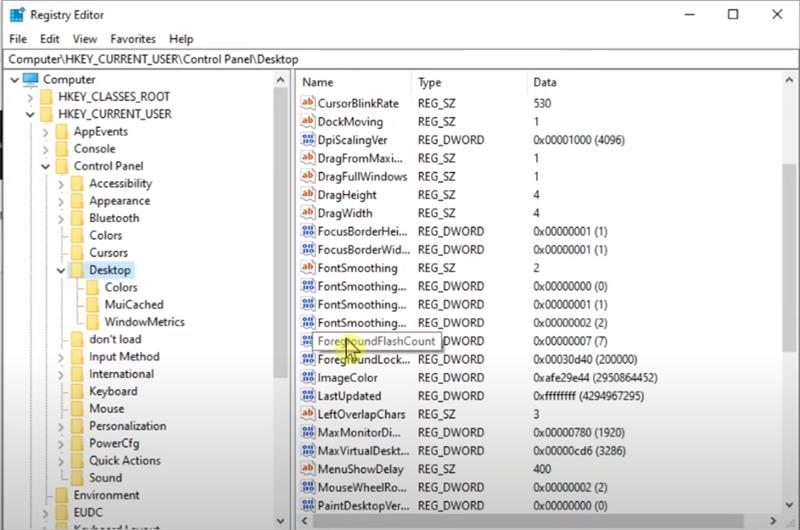
Task: Click the values list horizontal scrollbar thumb
Action: coord(528,521)
